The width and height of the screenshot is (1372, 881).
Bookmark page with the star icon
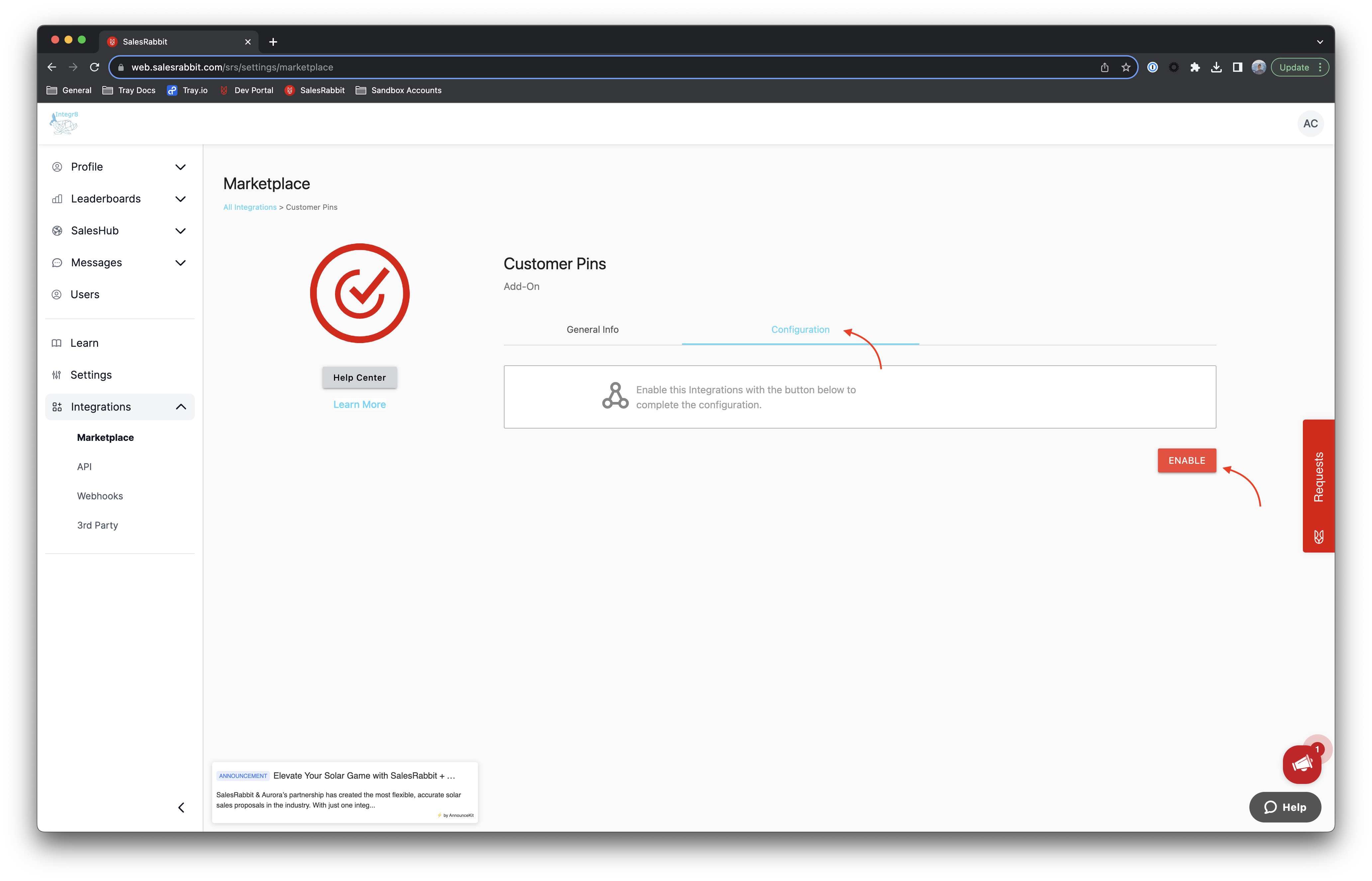pos(1125,67)
